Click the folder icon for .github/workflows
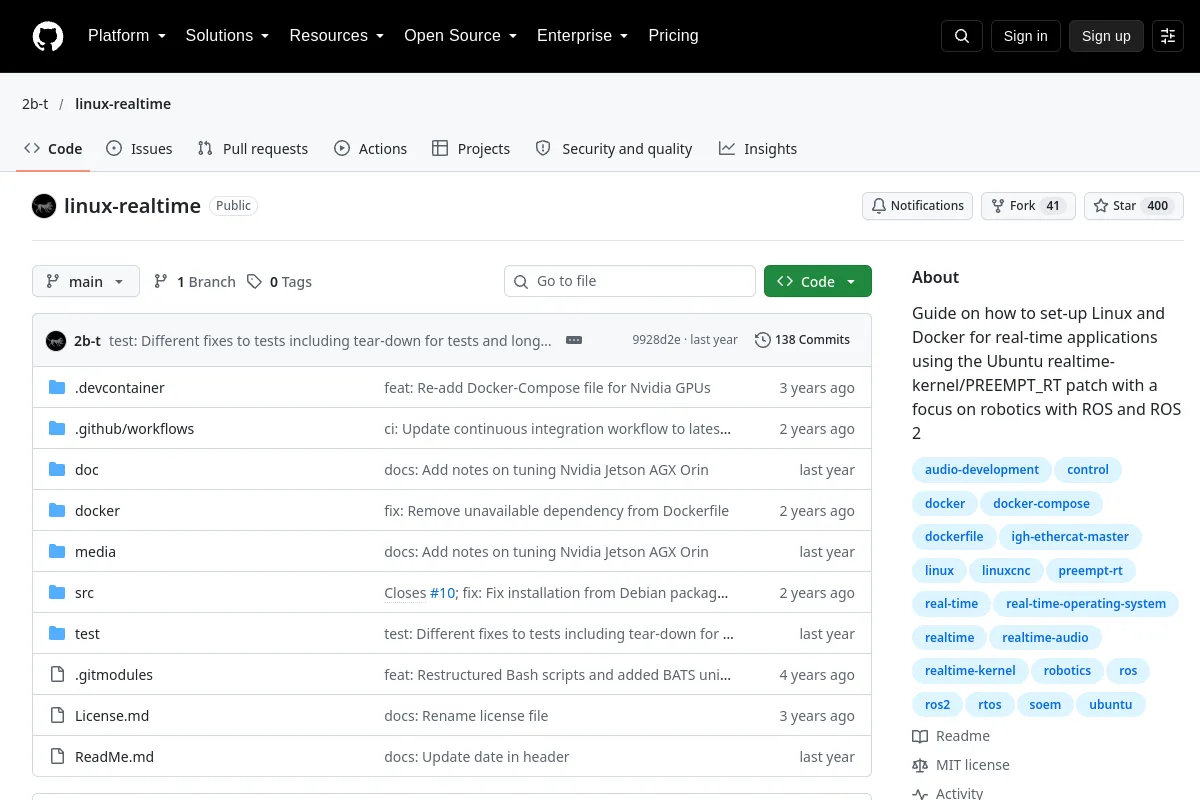The height and width of the screenshot is (800, 1200). click(x=57, y=429)
